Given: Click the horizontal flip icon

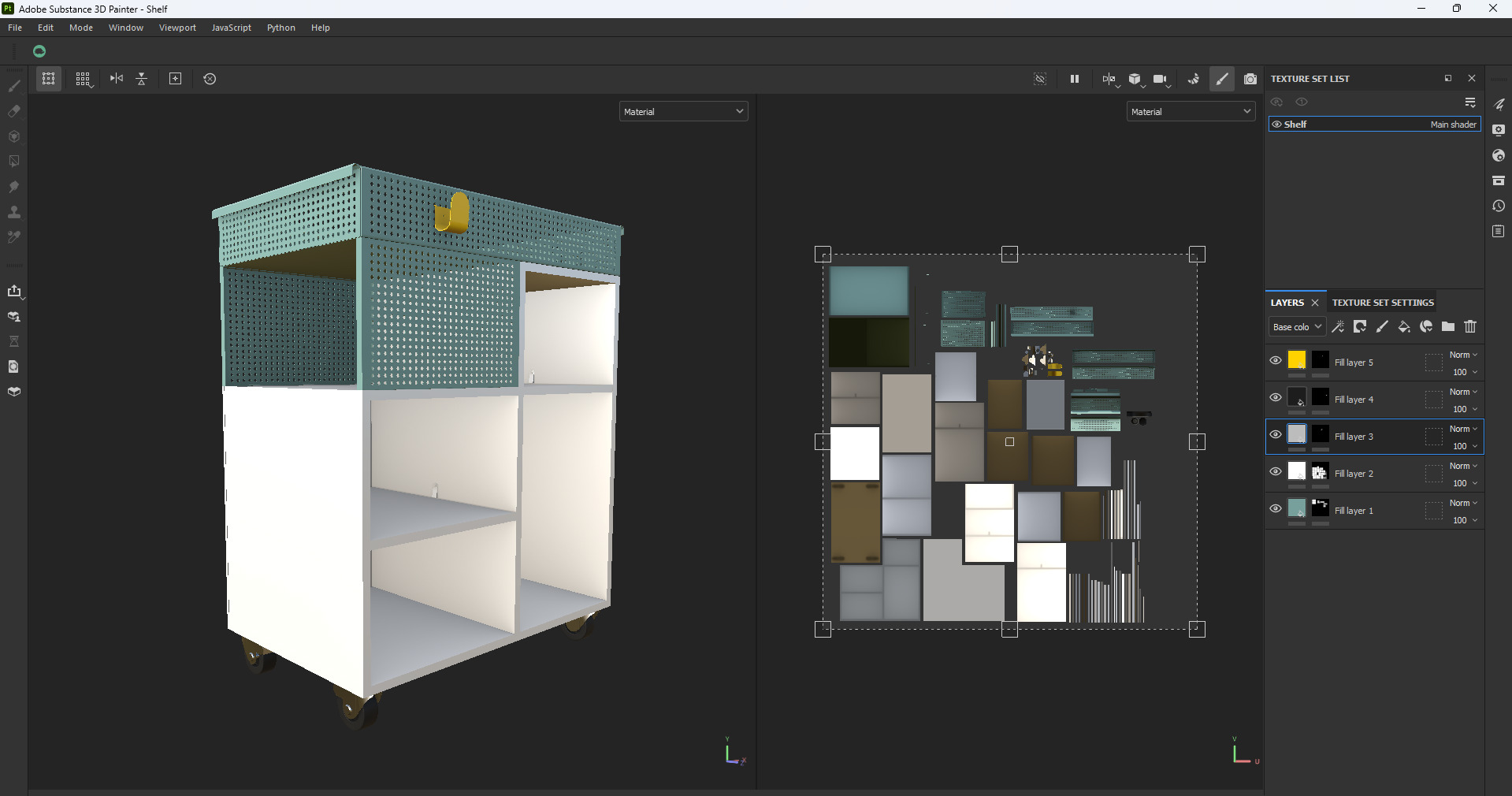Looking at the screenshot, I should click(117, 79).
